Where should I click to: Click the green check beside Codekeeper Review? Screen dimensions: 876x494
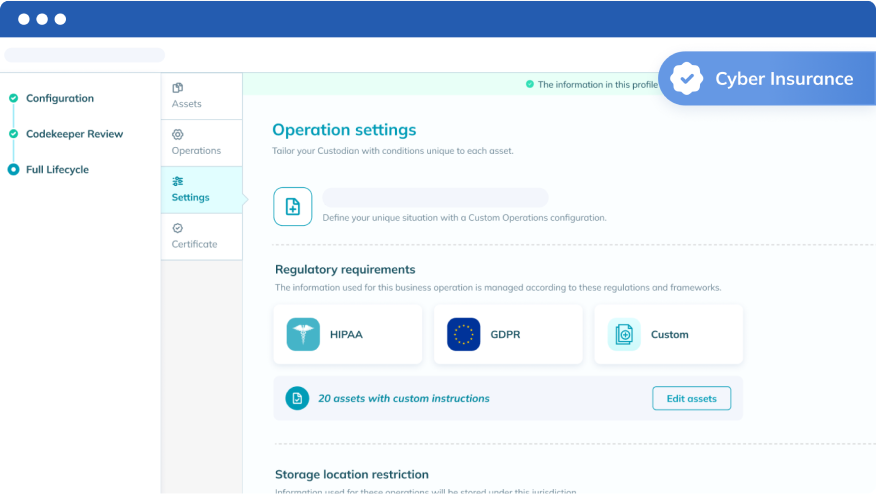point(13,134)
